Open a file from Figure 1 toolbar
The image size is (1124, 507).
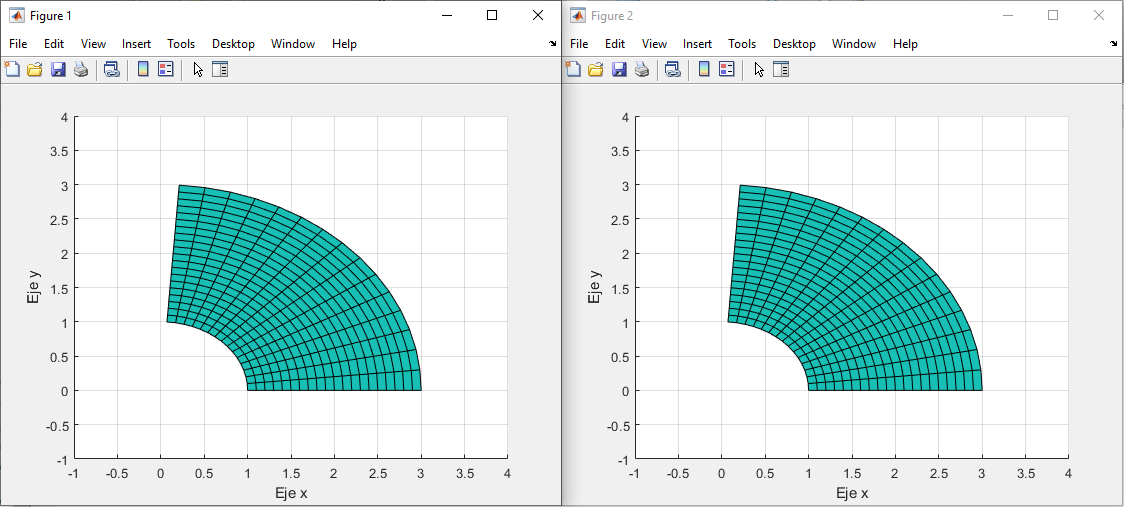coord(35,69)
